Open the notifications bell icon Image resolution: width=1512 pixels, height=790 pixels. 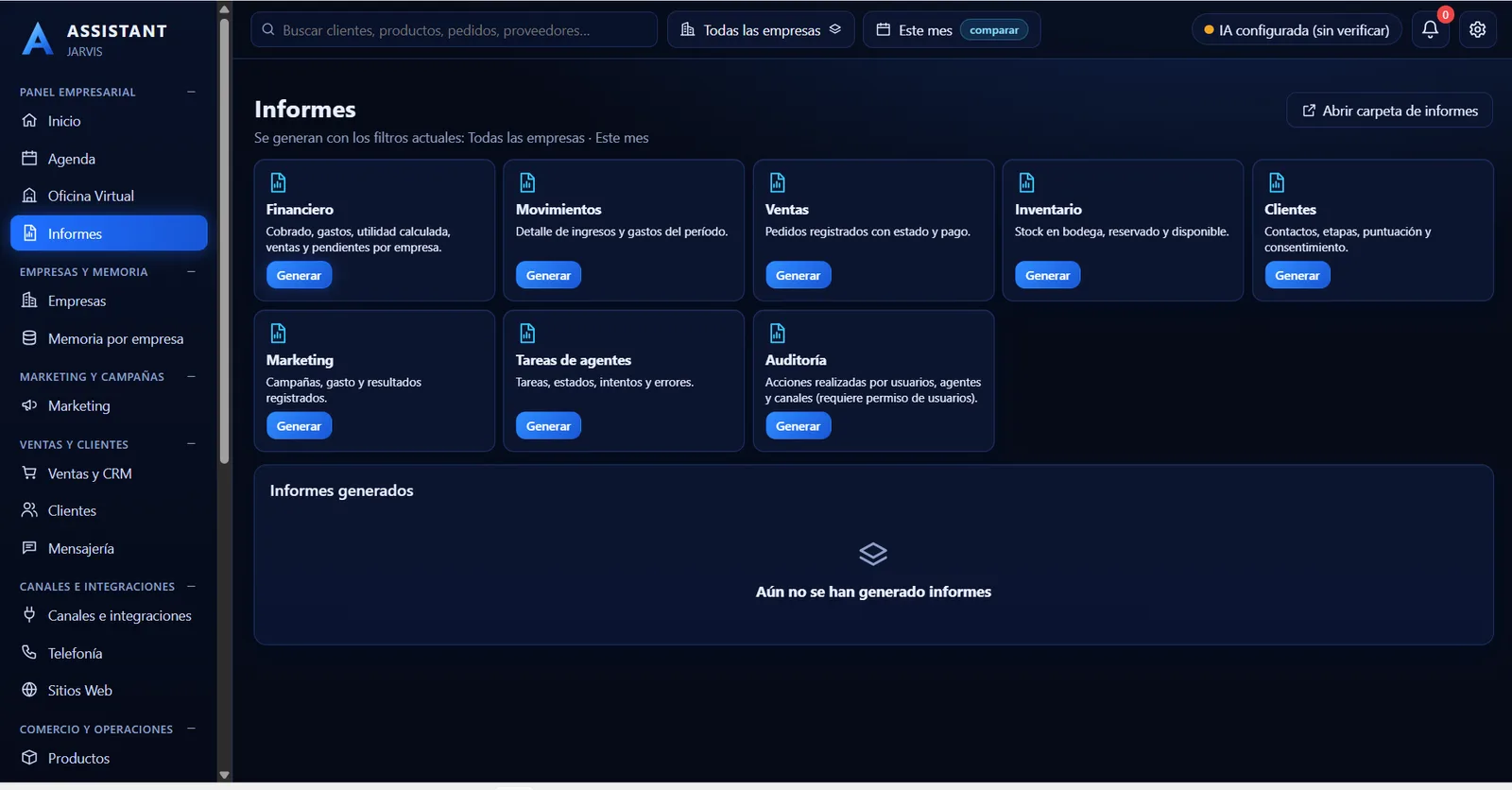coord(1430,29)
